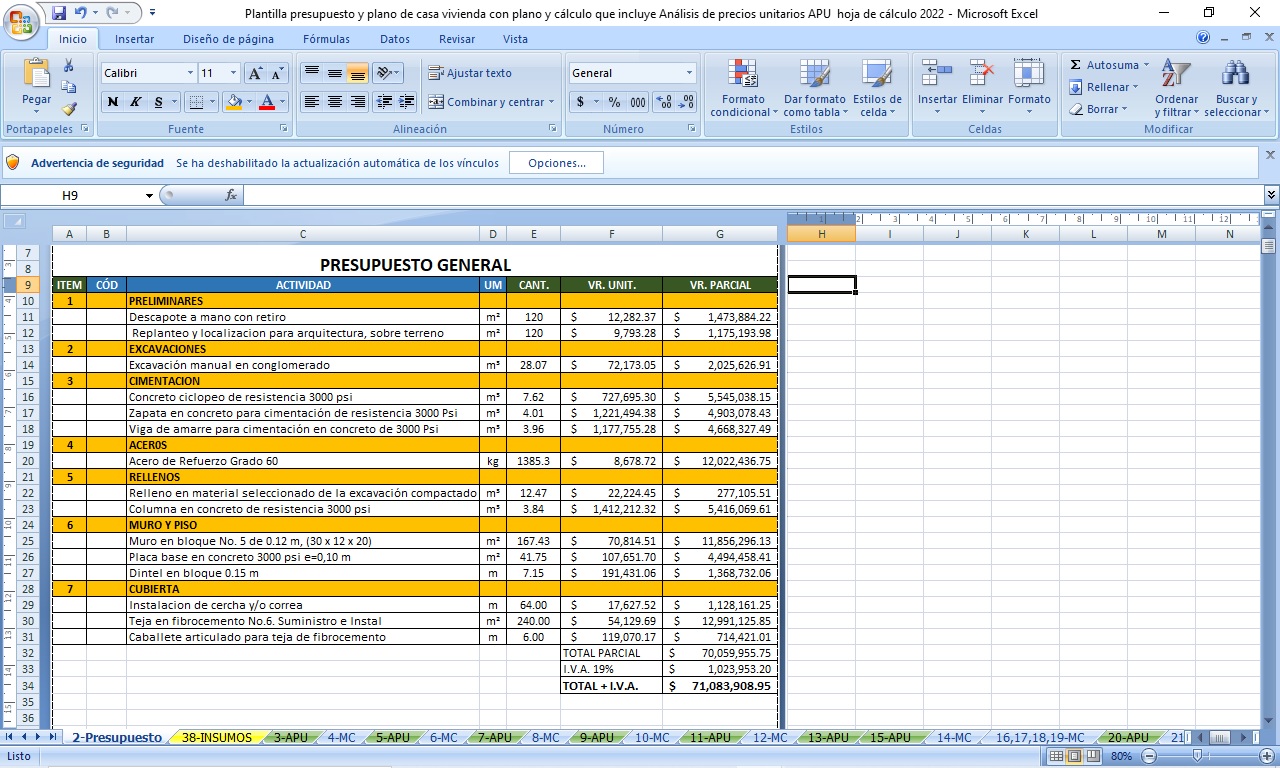Click the Autosuma sigma icon

pos(1075,65)
